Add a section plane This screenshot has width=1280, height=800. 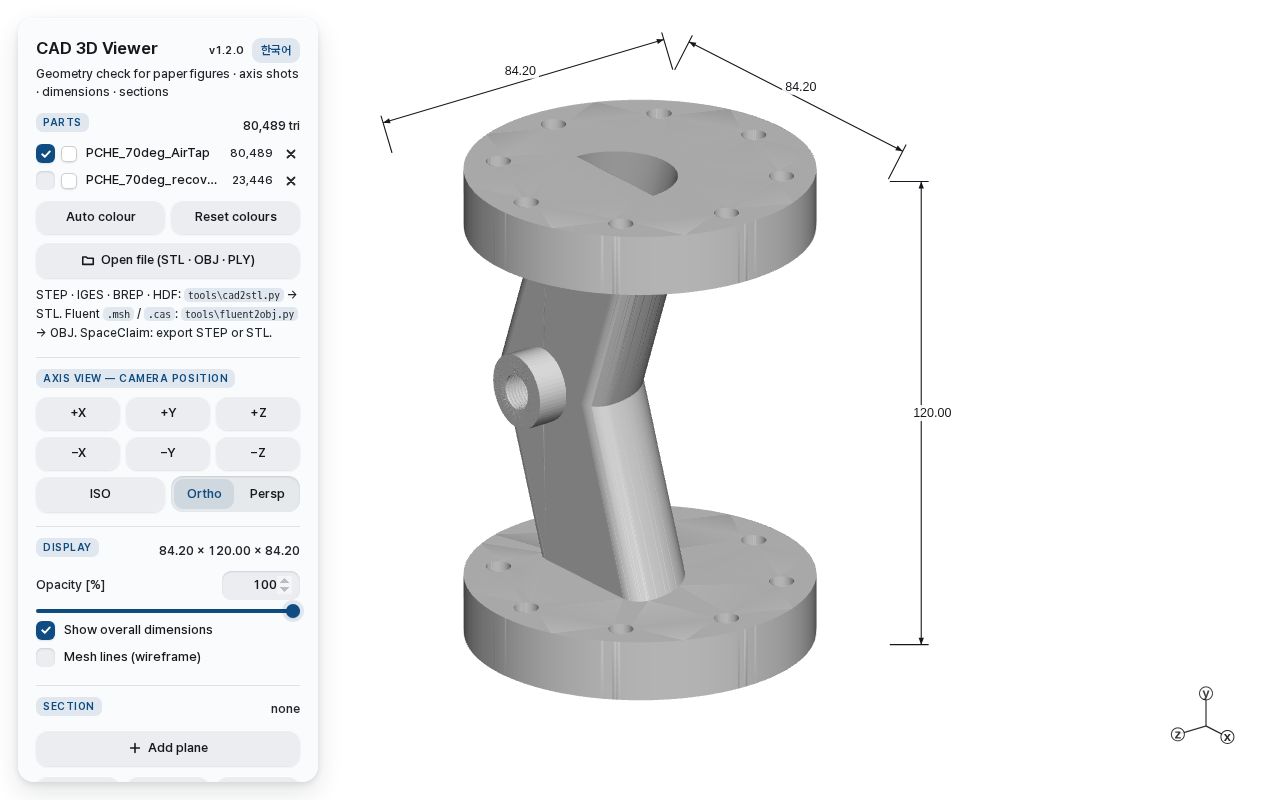pos(168,748)
